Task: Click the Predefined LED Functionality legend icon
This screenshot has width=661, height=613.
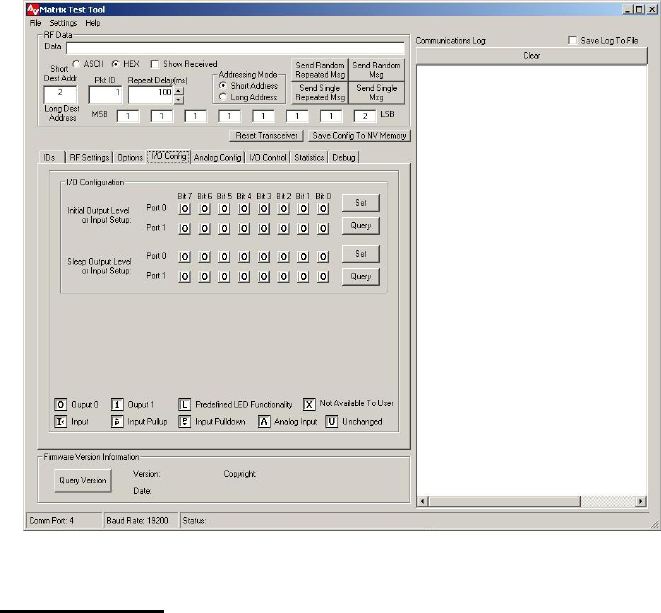Action: point(185,405)
